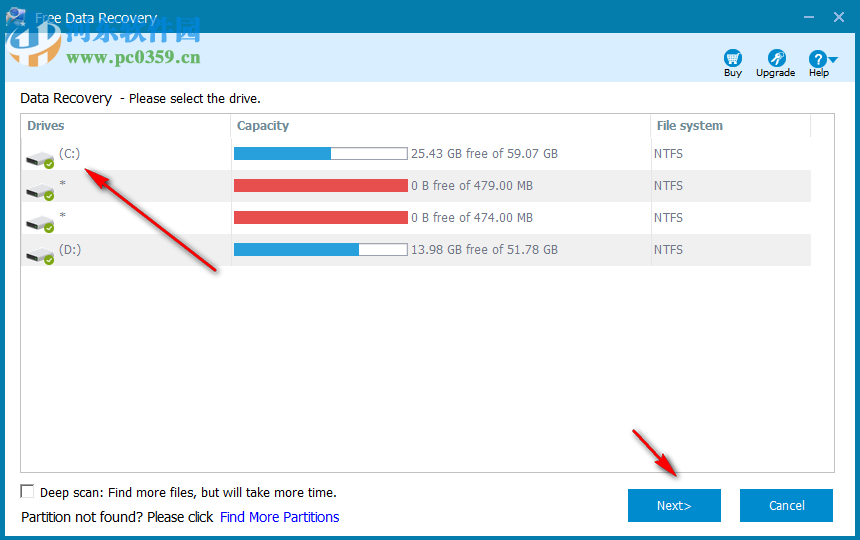Click the (C:) drive label
This screenshot has height=540, width=860.
click(70, 154)
